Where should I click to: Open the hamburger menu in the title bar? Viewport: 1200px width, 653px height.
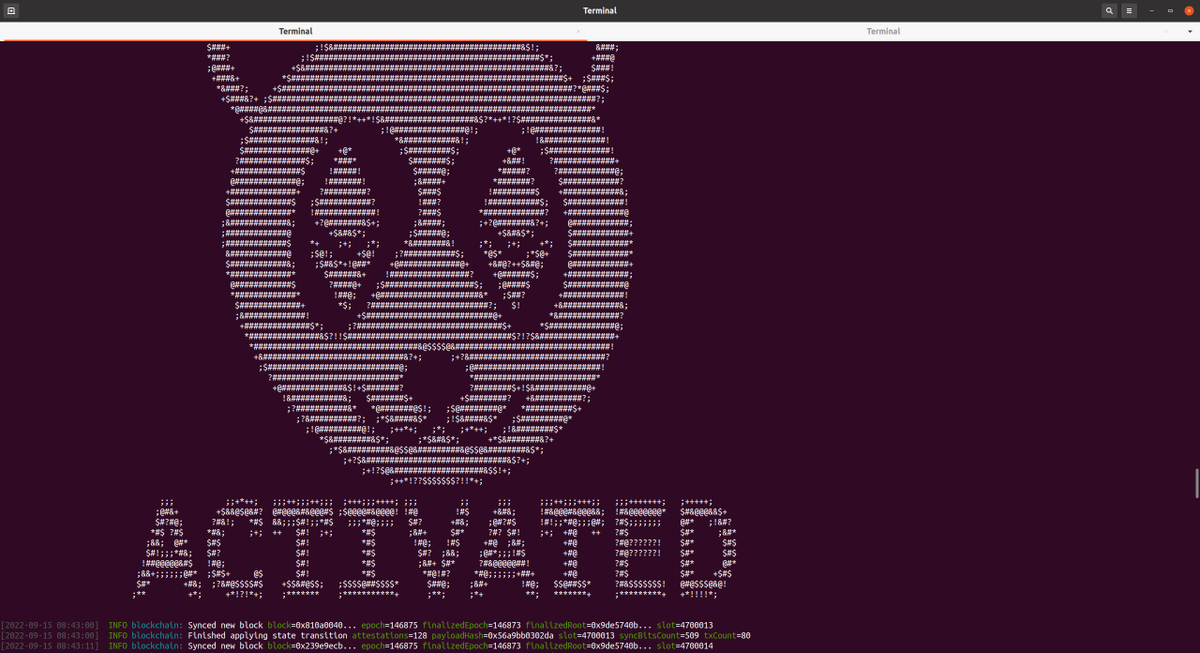click(1129, 11)
